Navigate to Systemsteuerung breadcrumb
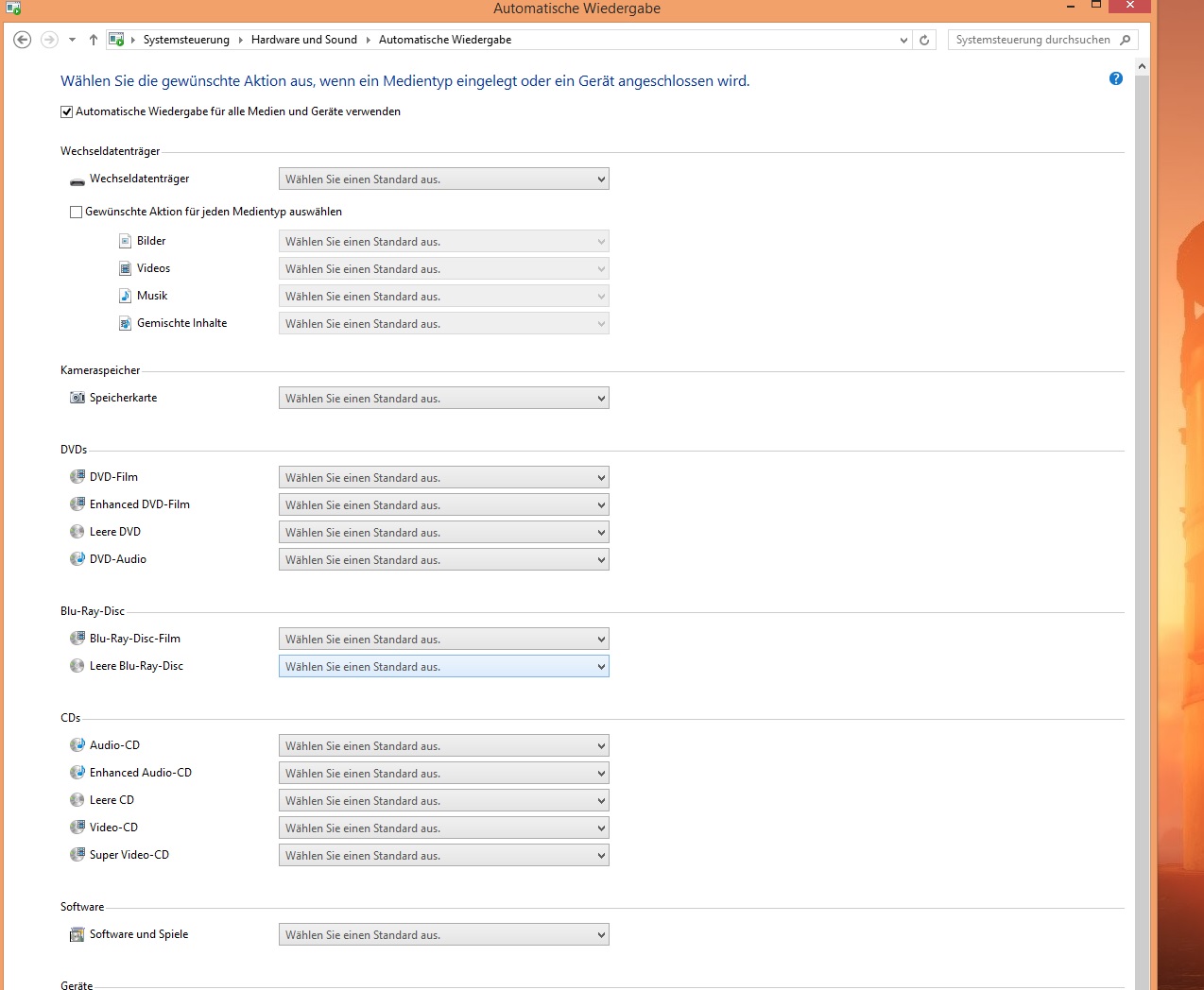Image resolution: width=1204 pixels, height=990 pixels. [x=186, y=40]
